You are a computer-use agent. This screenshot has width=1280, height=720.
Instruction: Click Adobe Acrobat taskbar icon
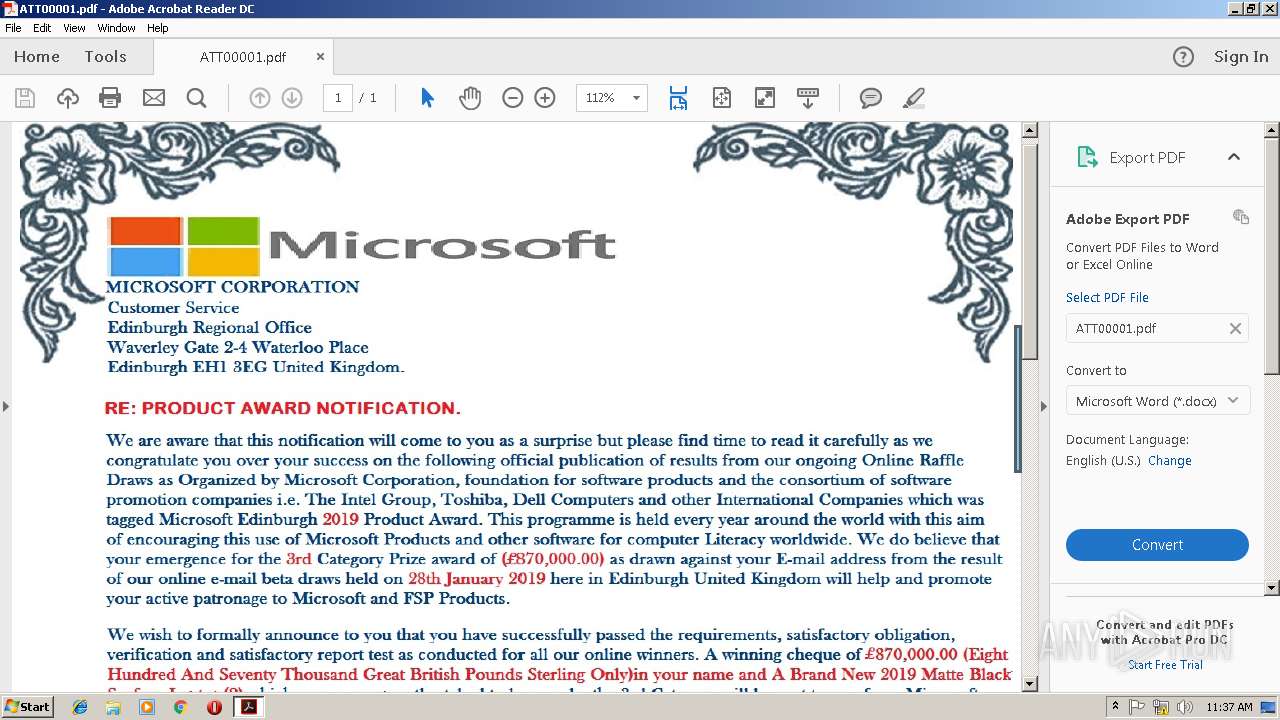click(247, 707)
